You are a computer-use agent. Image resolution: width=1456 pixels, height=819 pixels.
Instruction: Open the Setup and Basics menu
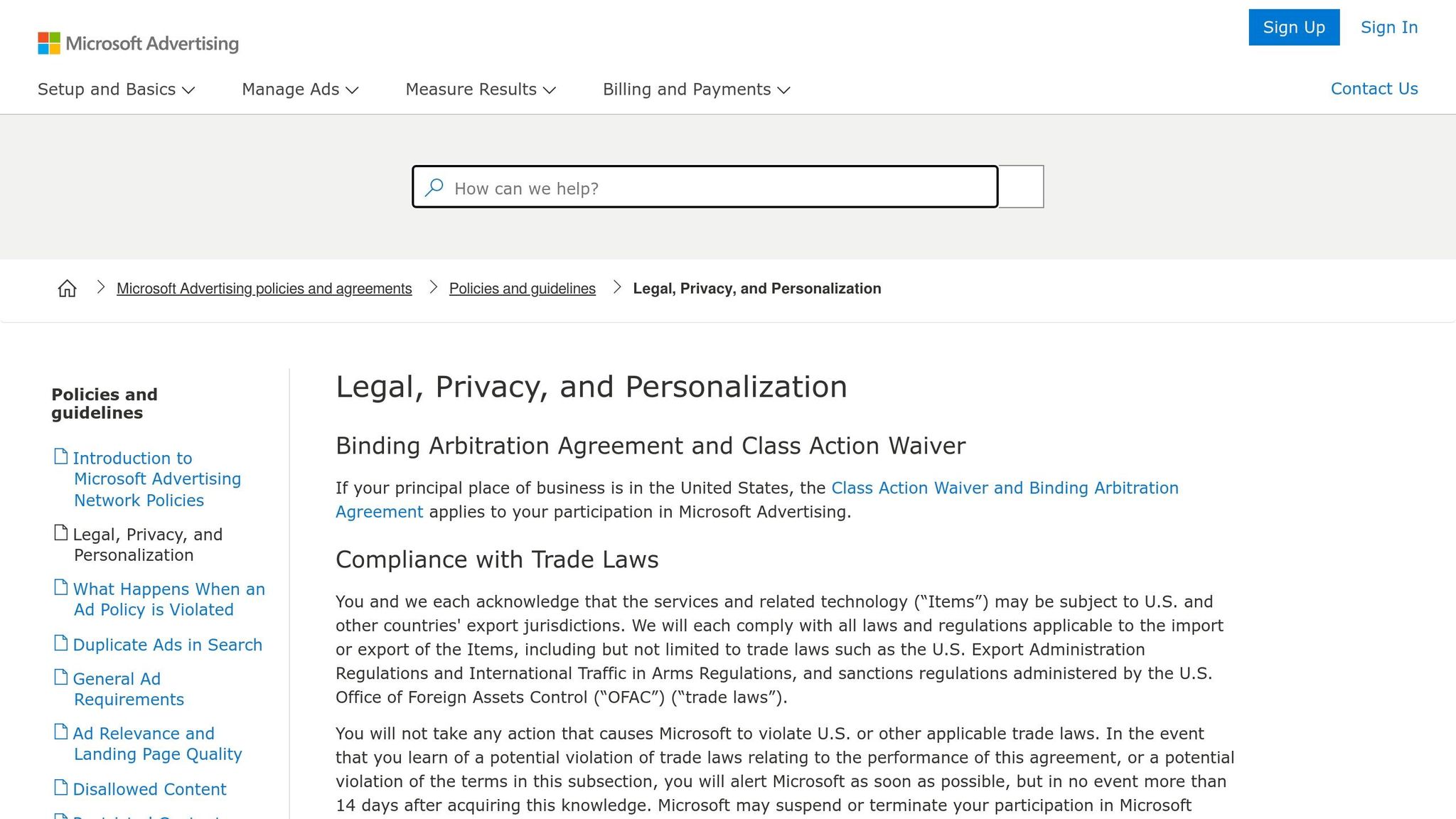[116, 90]
